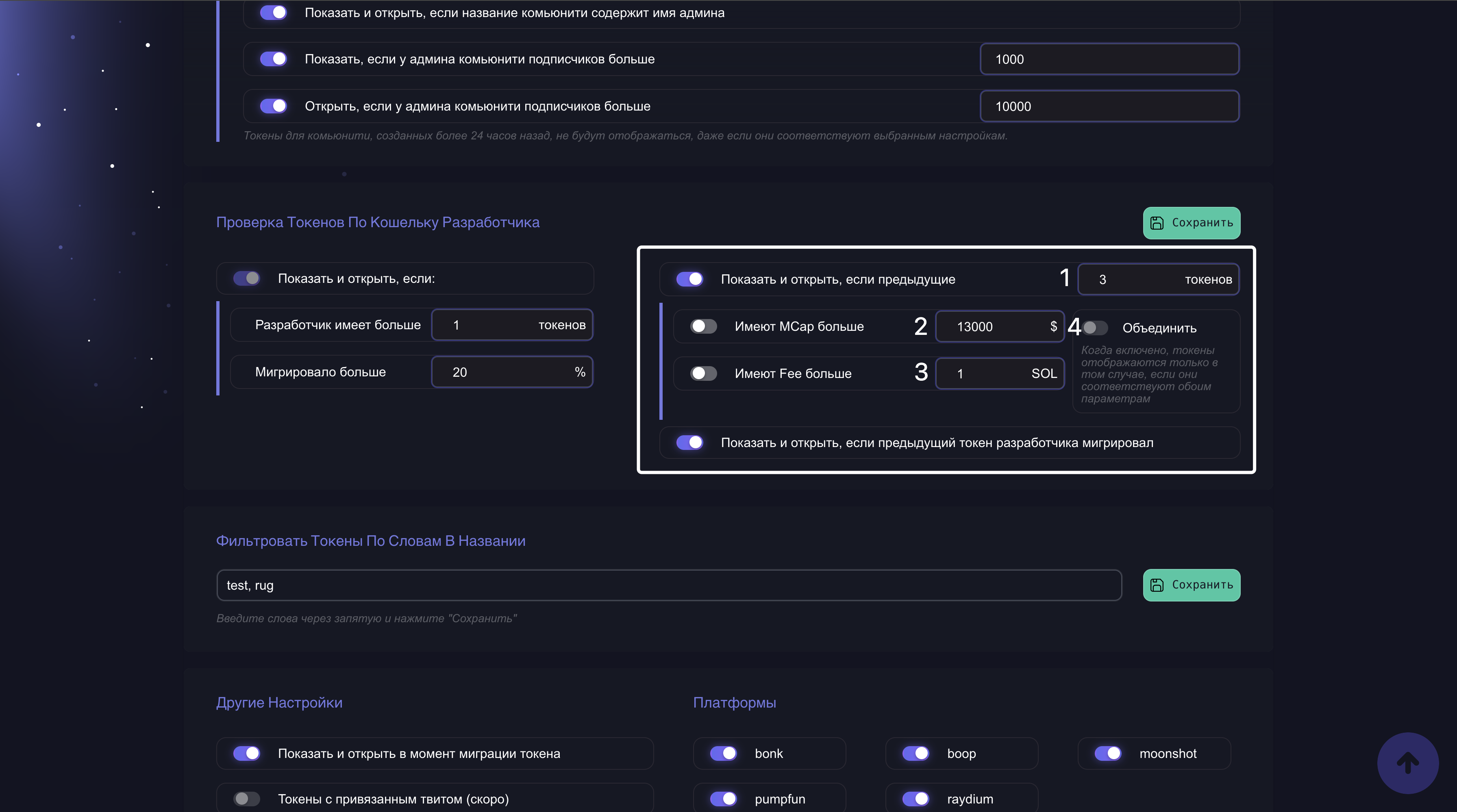The width and height of the screenshot is (1457, 812).
Task: Toggle the raydium platform switch
Action: tap(915, 799)
